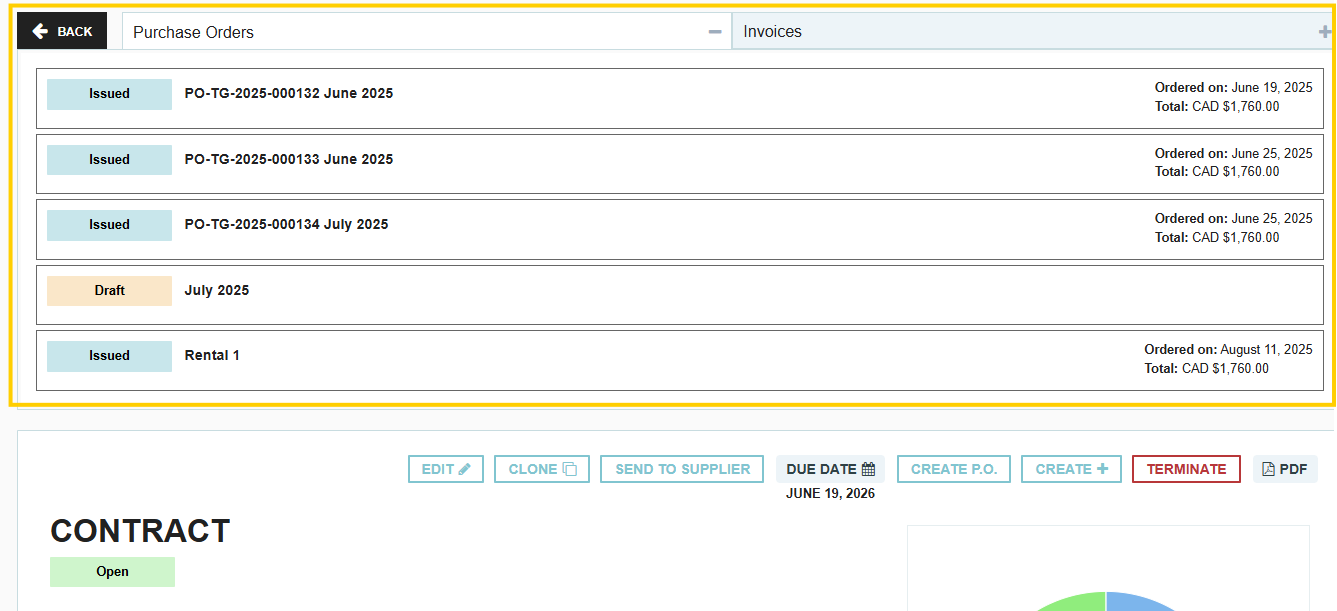Export the contract as PDF
1337x611 pixels.
[x=1285, y=469]
